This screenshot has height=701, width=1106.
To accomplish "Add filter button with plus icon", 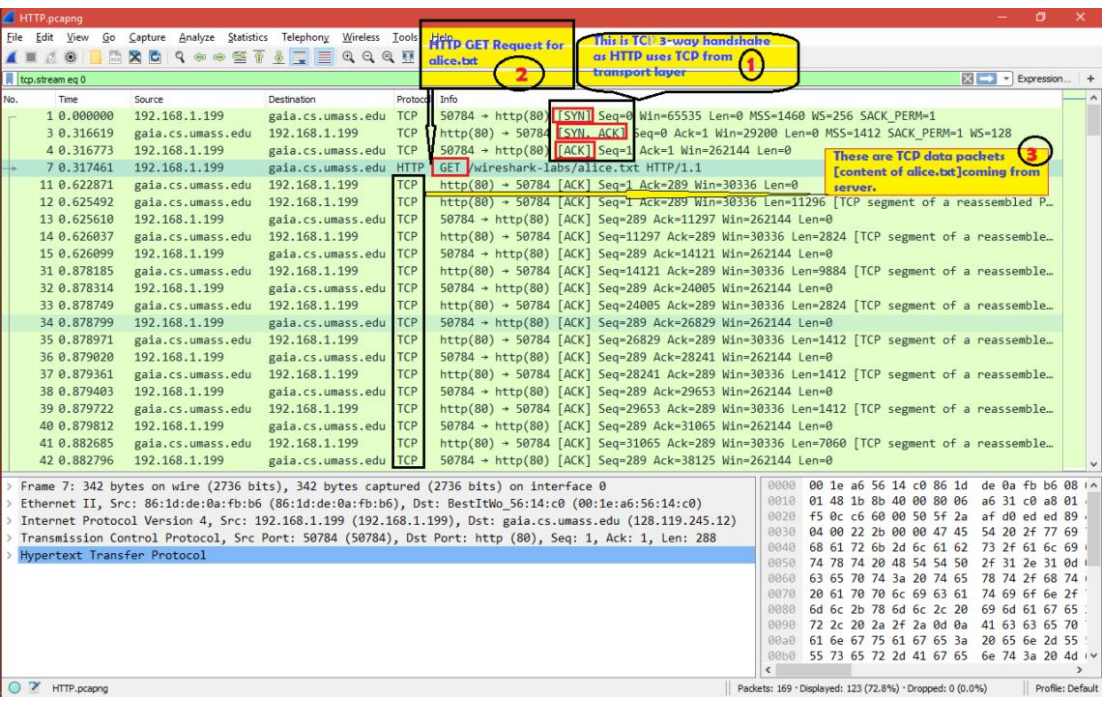I will pyautogui.click(x=1090, y=79).
